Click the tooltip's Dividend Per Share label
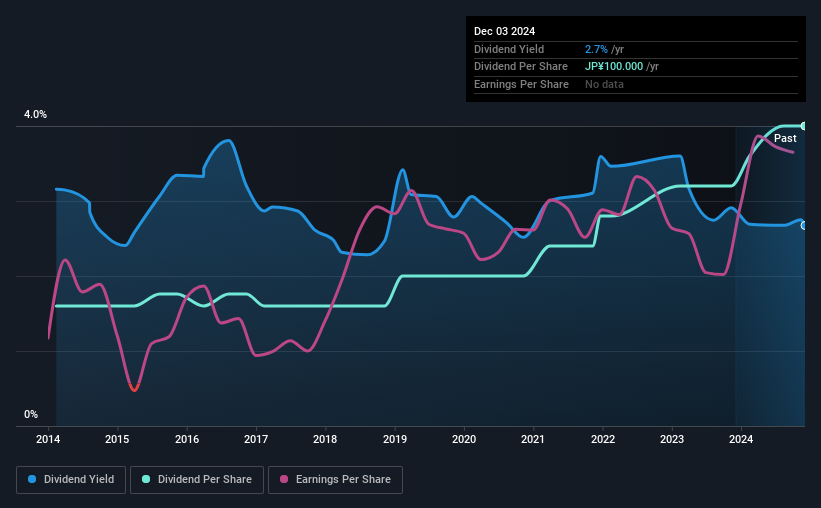The height and width of the screenshot is (508, 821). [x=520, y=67]
